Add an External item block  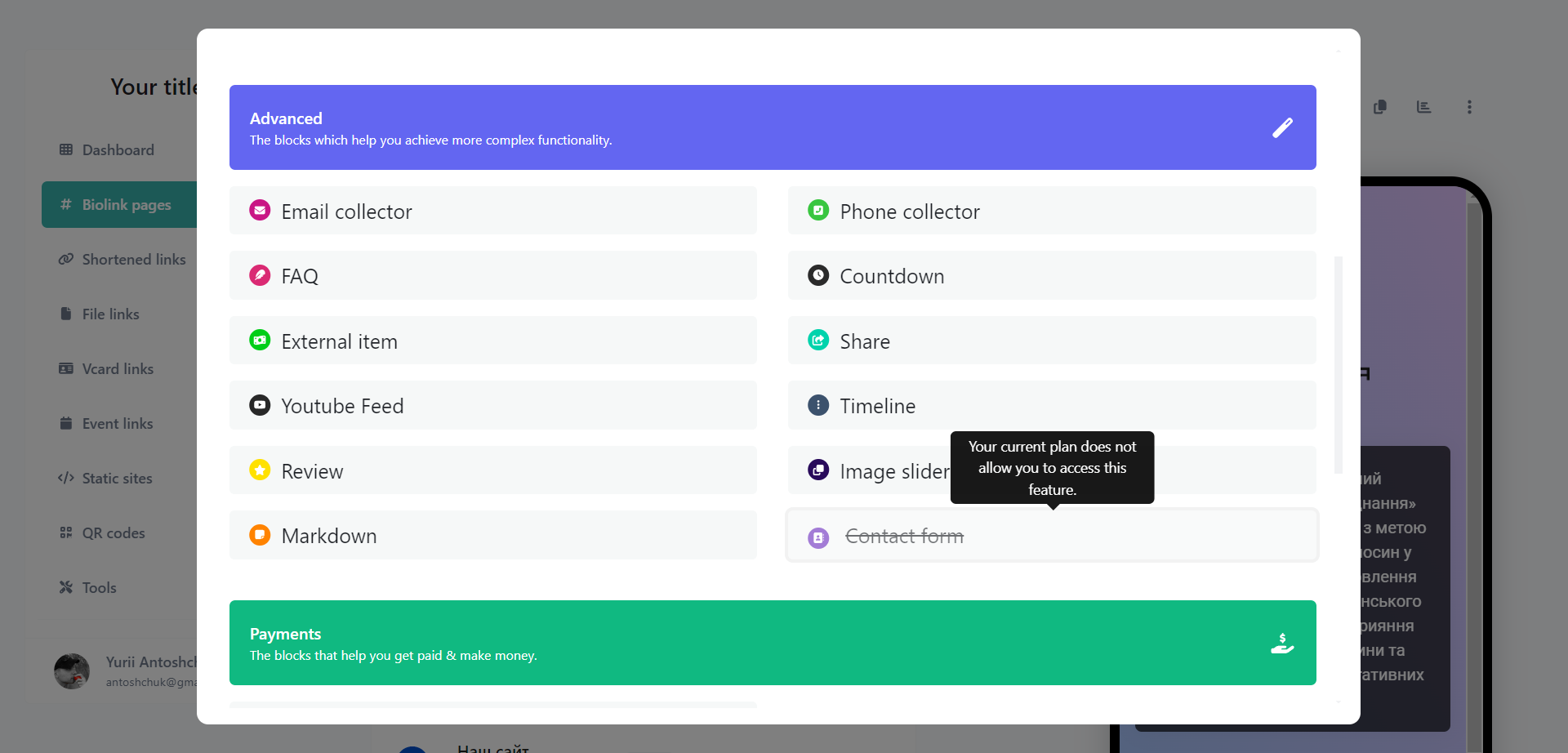click(x=492, y=341)
